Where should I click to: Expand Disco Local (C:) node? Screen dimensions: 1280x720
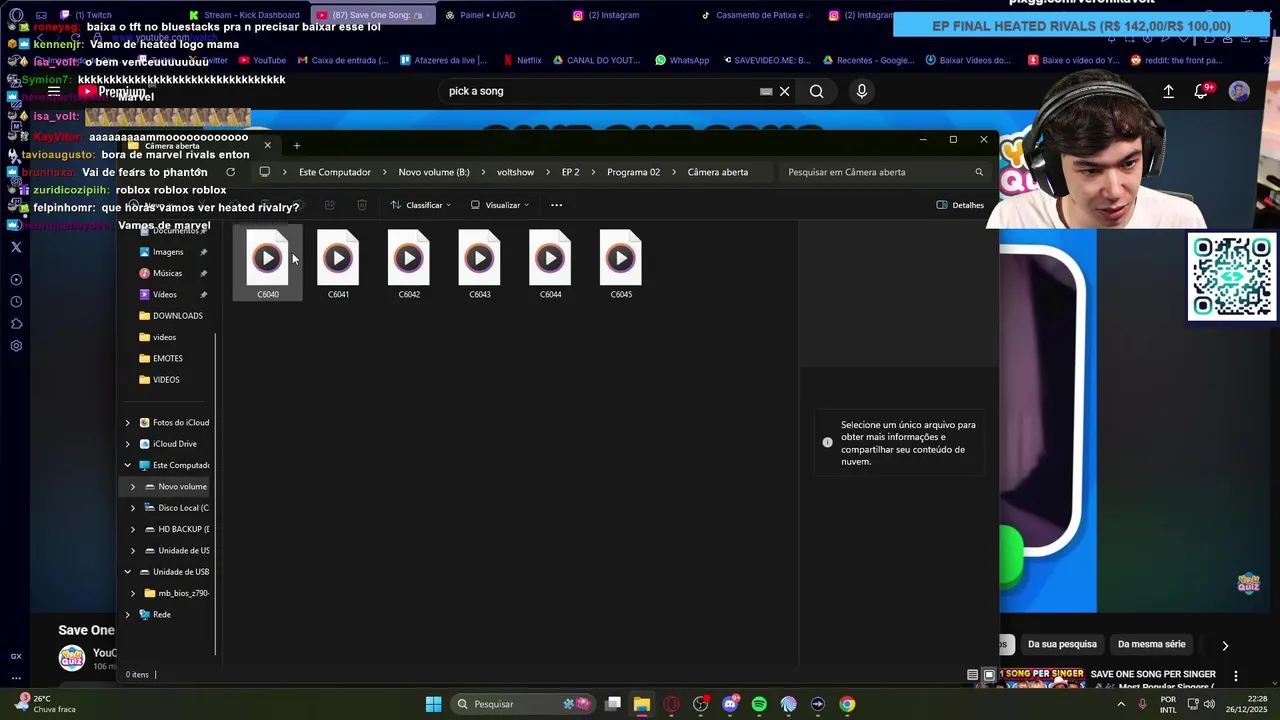pyautogui.click(x=133, y=508)
